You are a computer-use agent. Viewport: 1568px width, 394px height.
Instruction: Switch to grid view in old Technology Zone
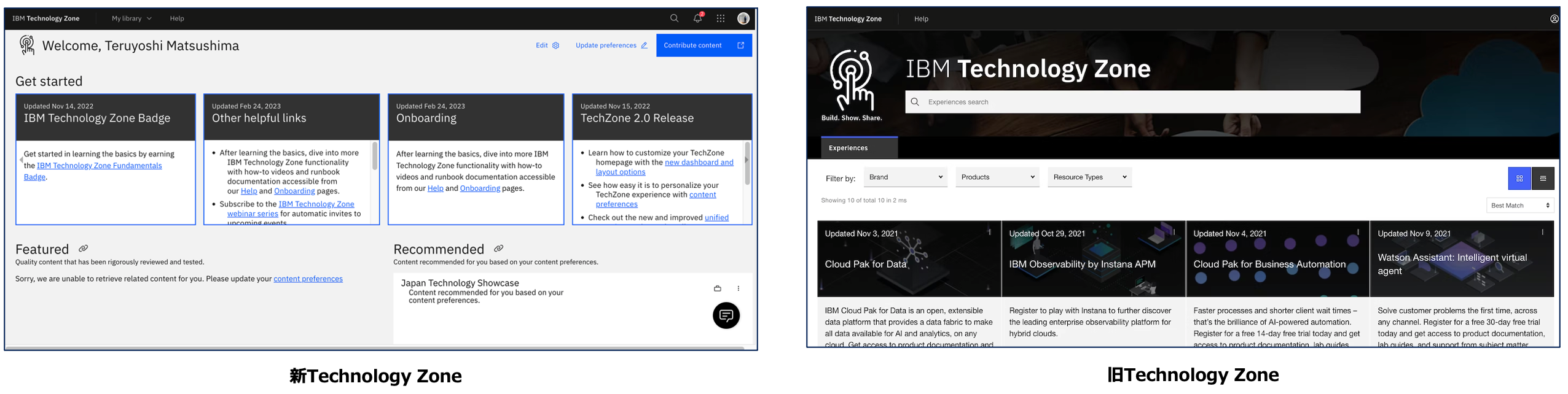click(x=1519, y=179)
